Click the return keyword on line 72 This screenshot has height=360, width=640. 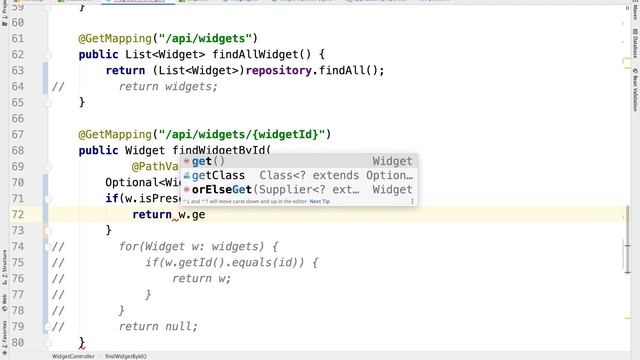[152, 215]
